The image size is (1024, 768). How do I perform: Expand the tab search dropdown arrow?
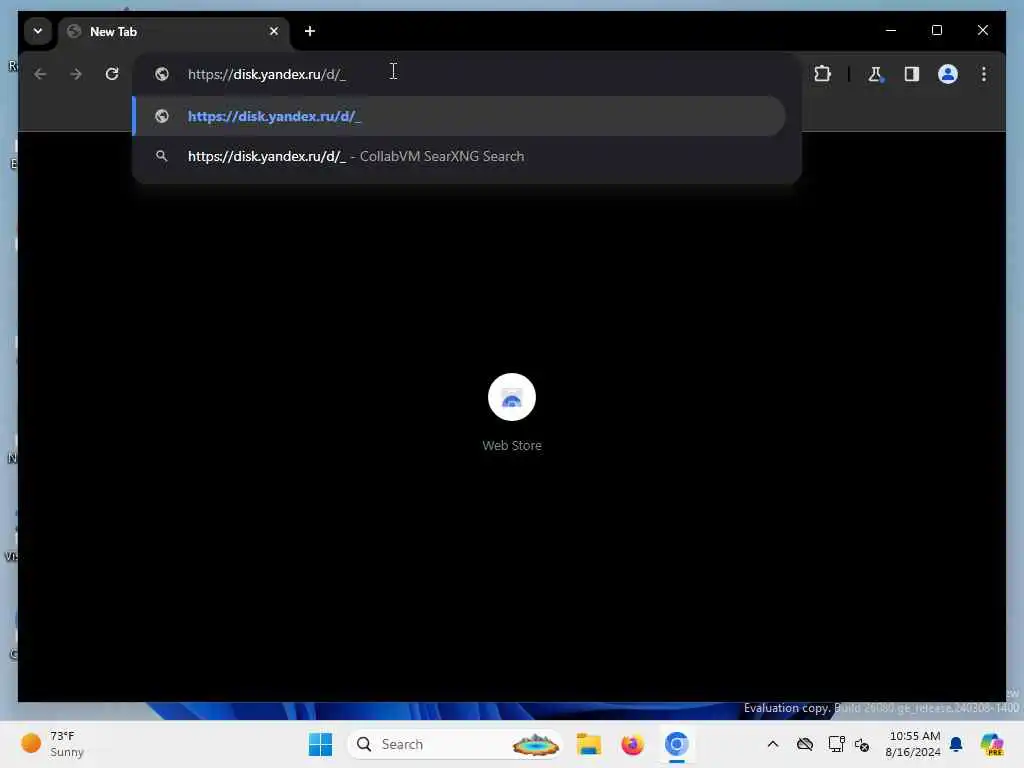tap(38, 31)
